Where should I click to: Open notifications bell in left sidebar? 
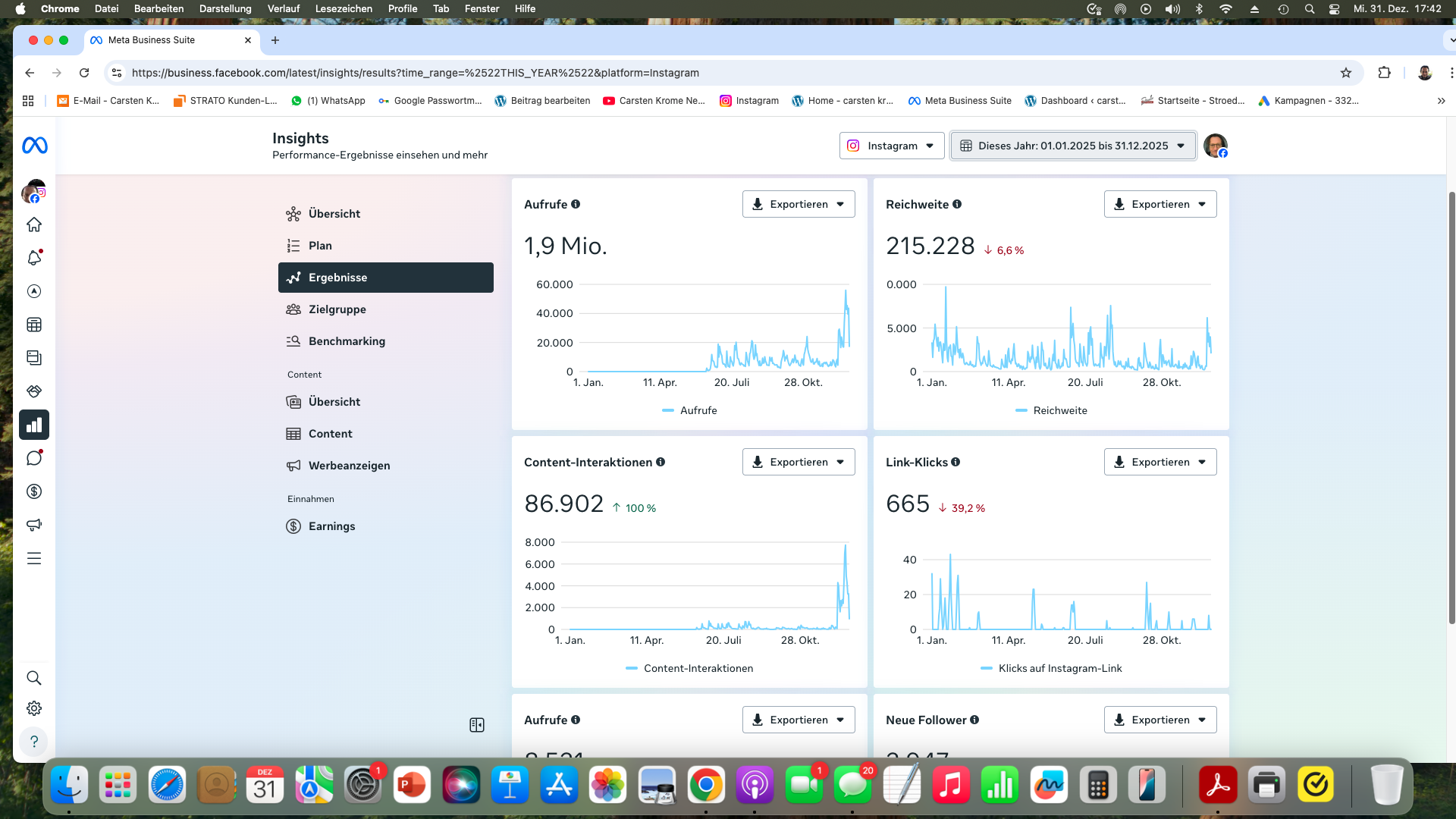[x=34, y=258]
